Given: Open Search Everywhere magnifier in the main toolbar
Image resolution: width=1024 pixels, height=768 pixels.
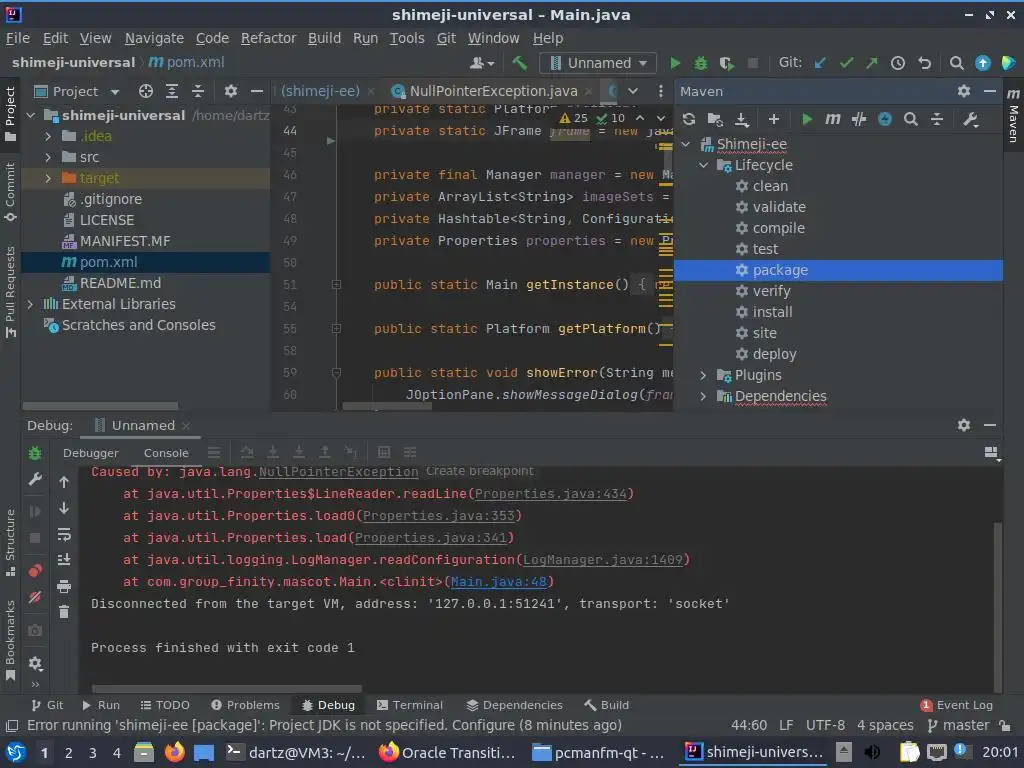Looking at the screenshot, I should [x=956, y=63].
